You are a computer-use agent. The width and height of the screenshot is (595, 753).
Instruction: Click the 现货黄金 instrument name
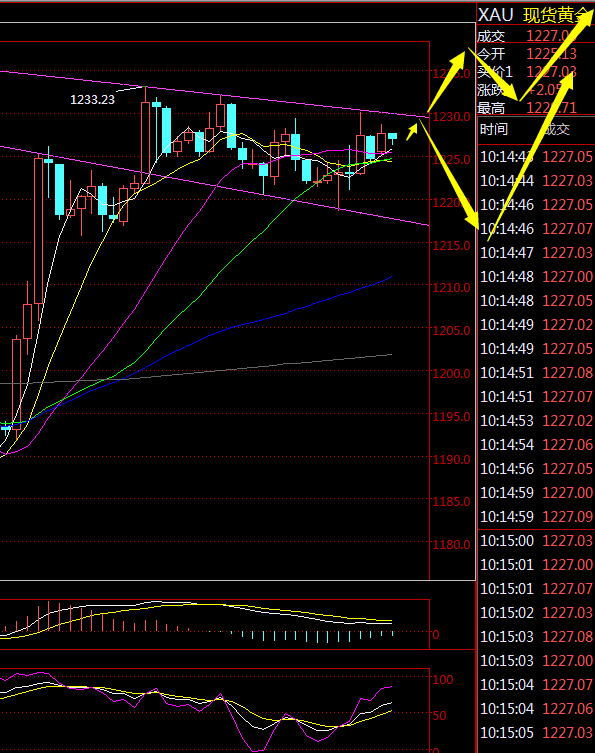click(558, 15)
